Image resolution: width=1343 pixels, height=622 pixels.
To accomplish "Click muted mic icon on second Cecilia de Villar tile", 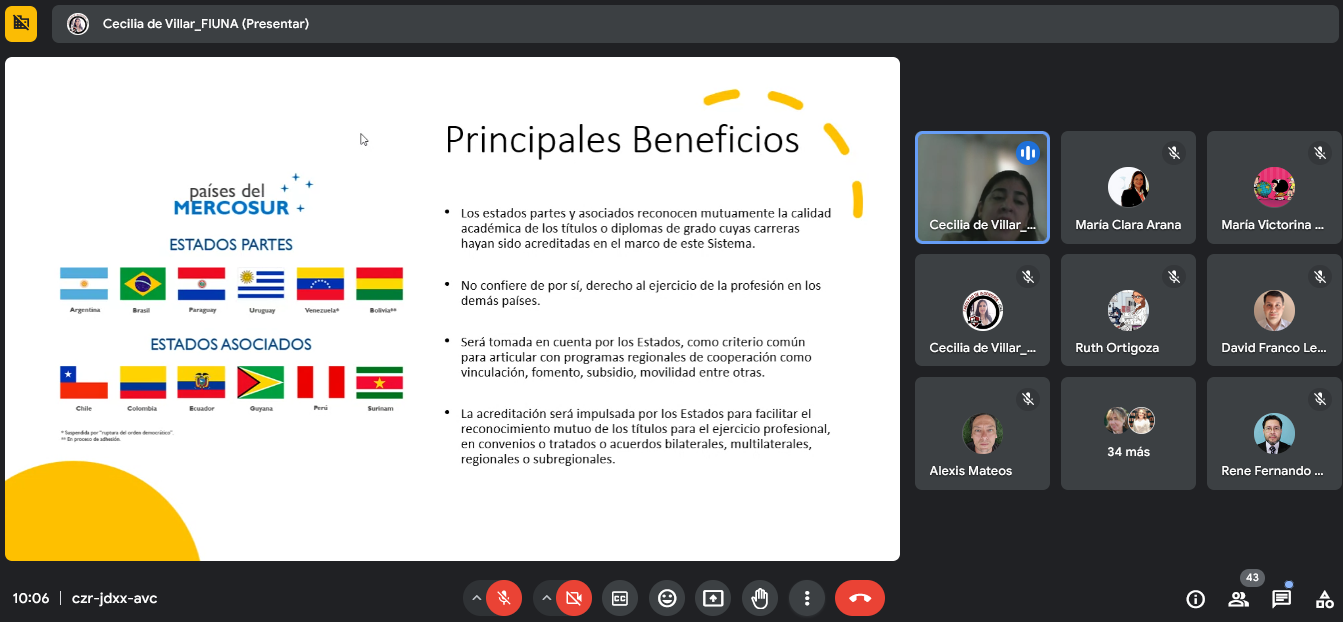I will (x=1028, y=276).
